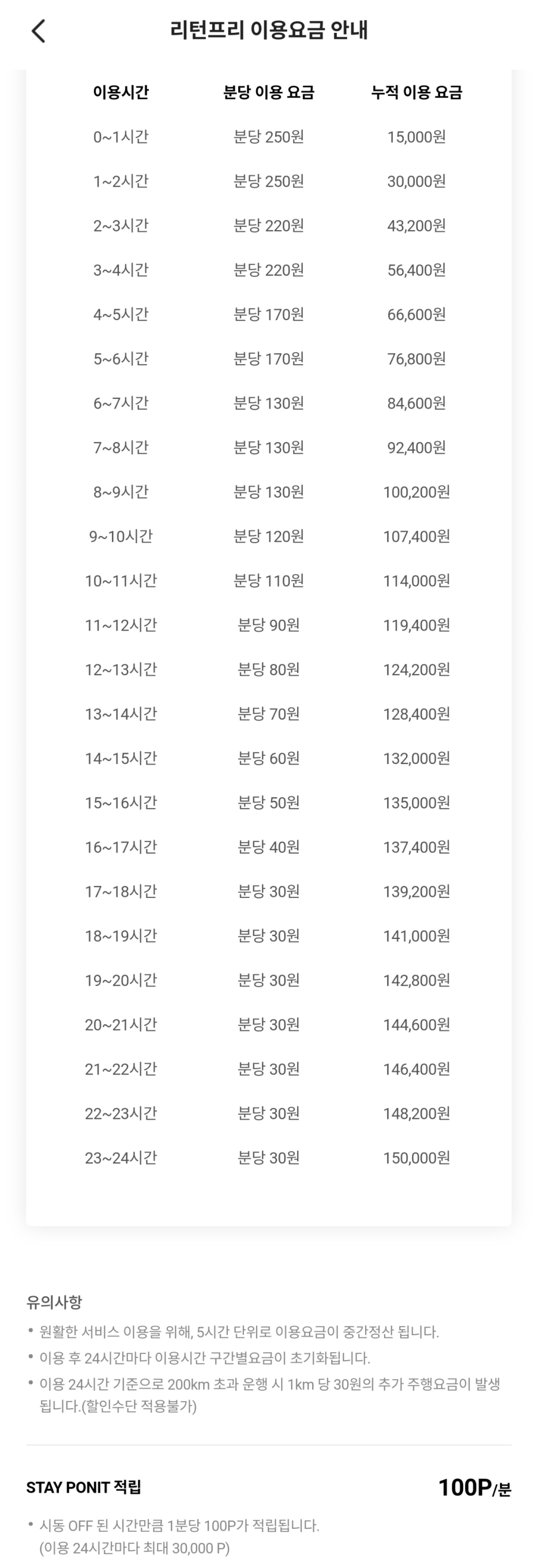This screenshot has height=1568, width=537.
Task: Tap the 135,000원 cumulative fee
Action: coord(416,803)
